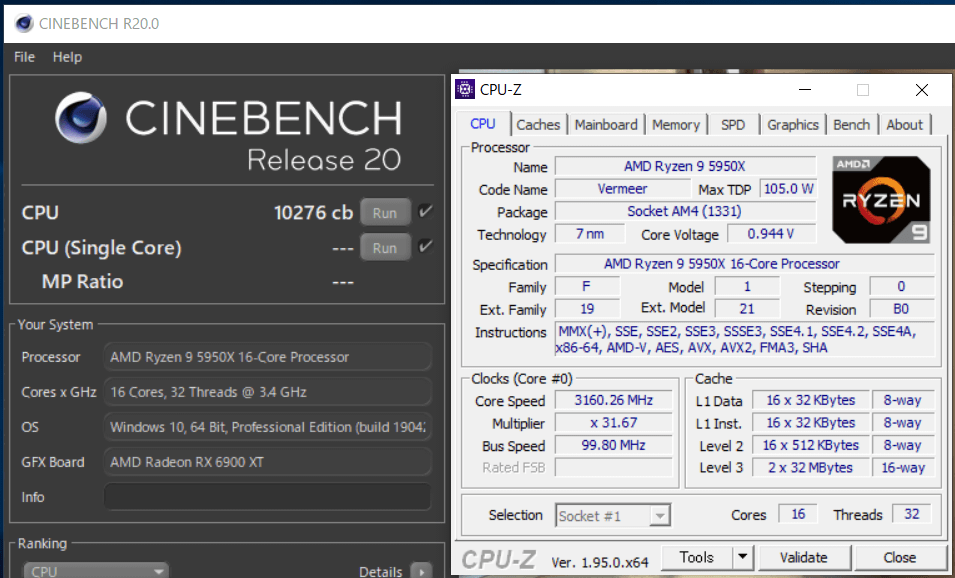Click the Tools button in CPU-Z
The height and width of the screenshot is (578, 955).
pos(697,557)
